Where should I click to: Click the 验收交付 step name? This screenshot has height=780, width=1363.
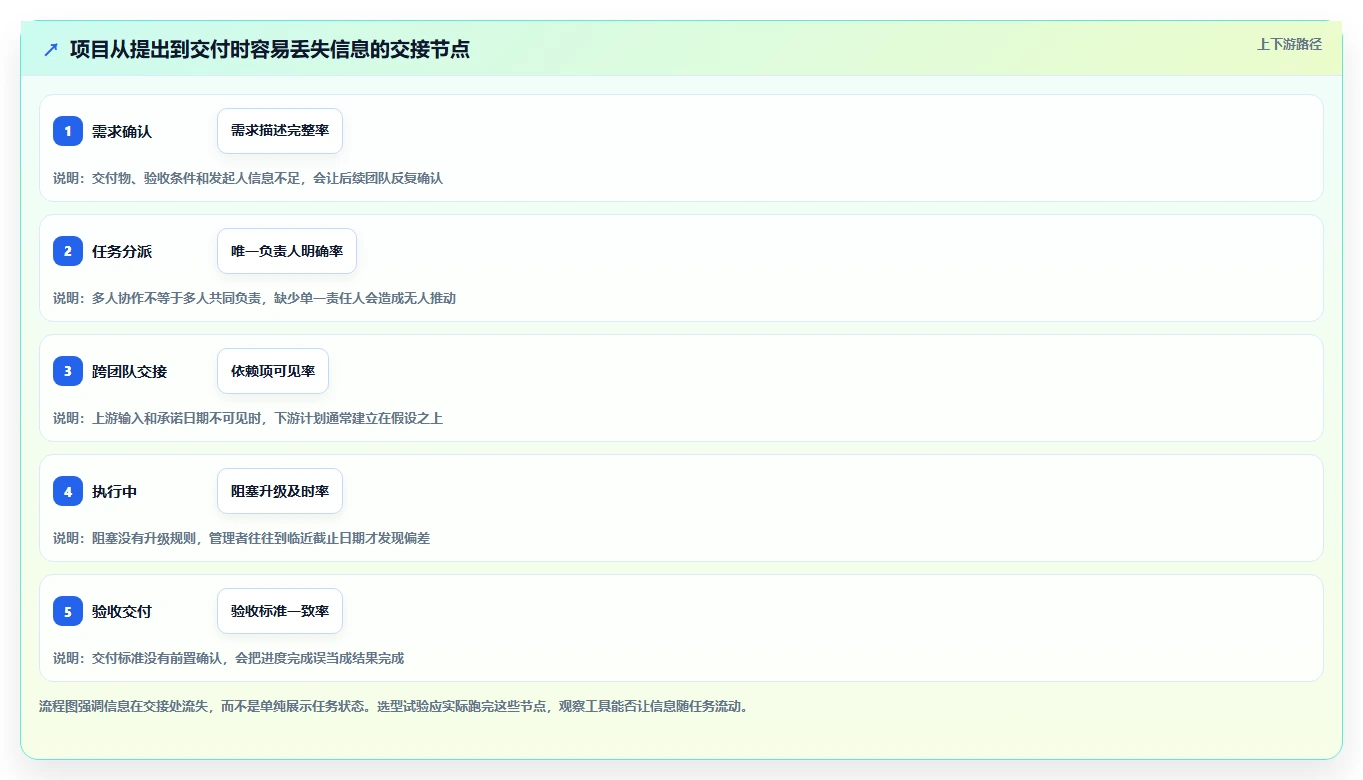click(122, 611)
